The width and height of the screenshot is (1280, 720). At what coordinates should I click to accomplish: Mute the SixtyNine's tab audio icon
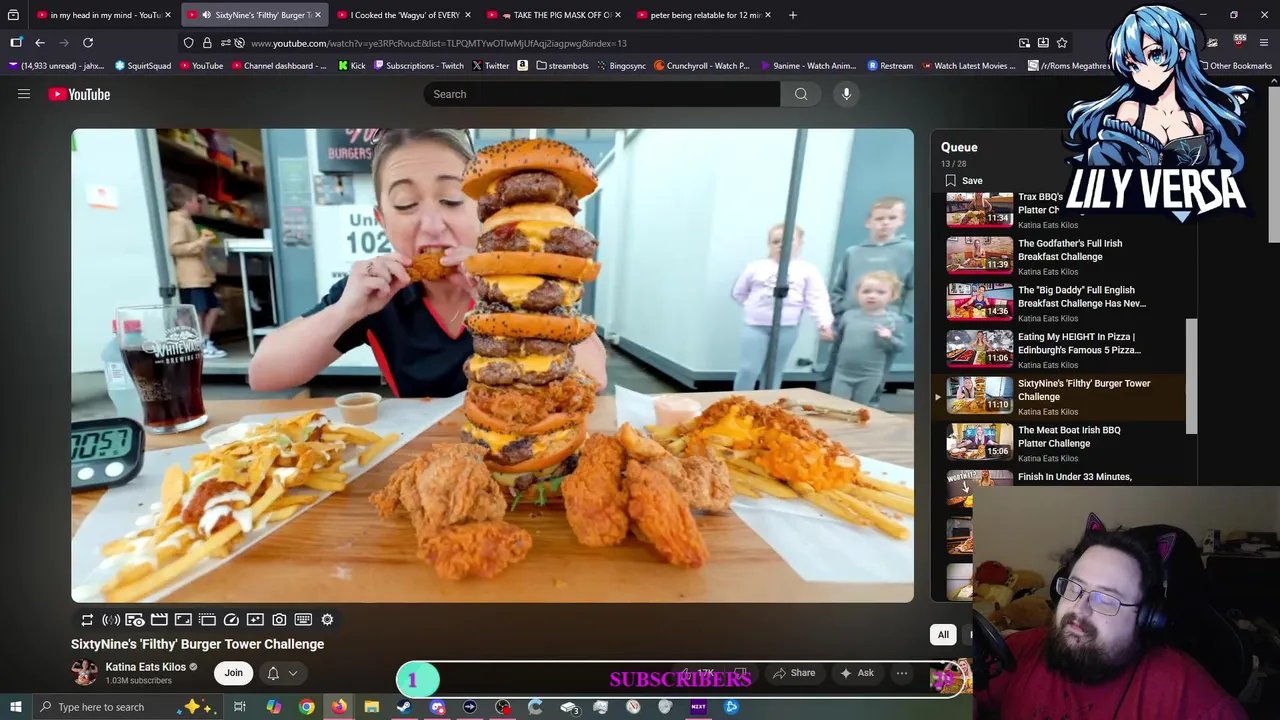click(x=206, y=15)
